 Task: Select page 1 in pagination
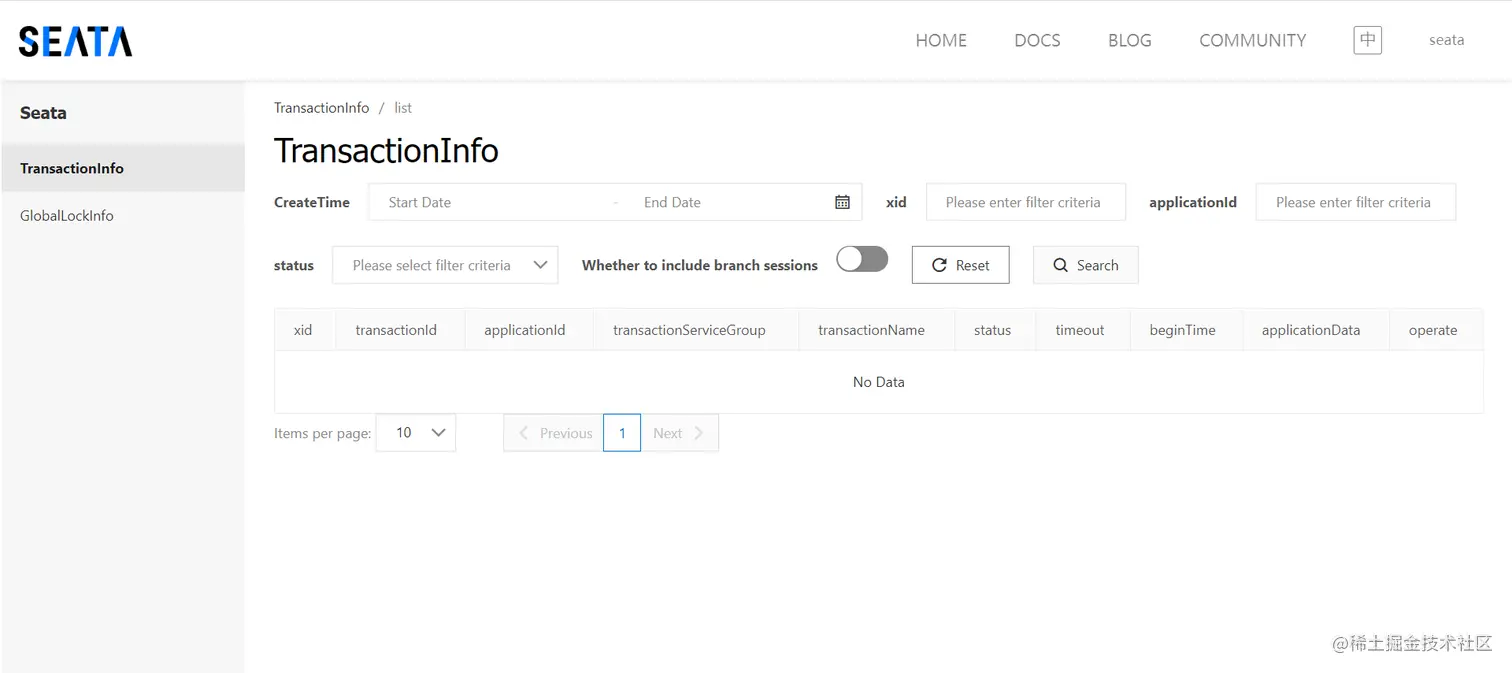pyautogui.click(x=622, y=433)
